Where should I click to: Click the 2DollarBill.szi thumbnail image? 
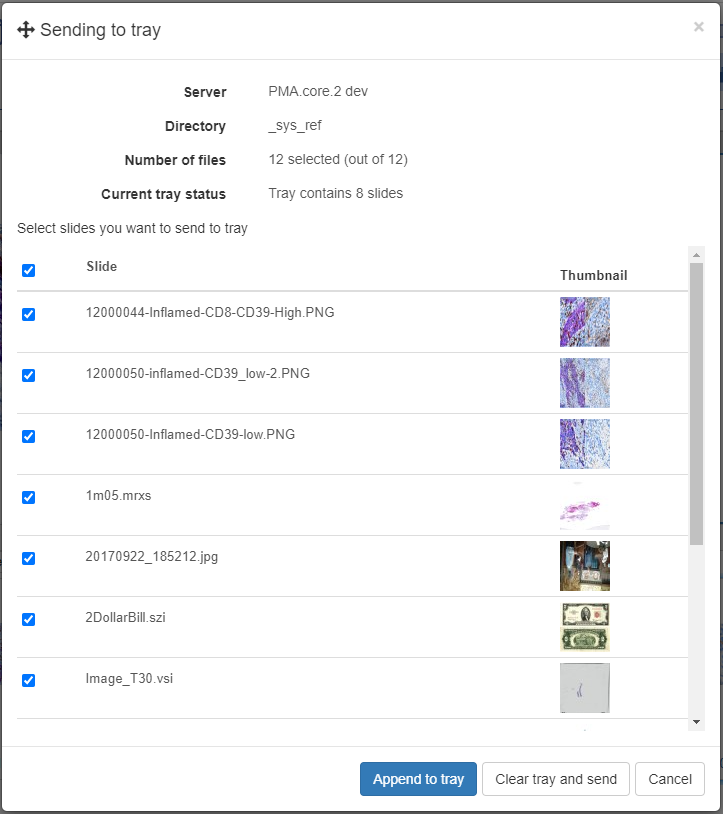point(584,627)
